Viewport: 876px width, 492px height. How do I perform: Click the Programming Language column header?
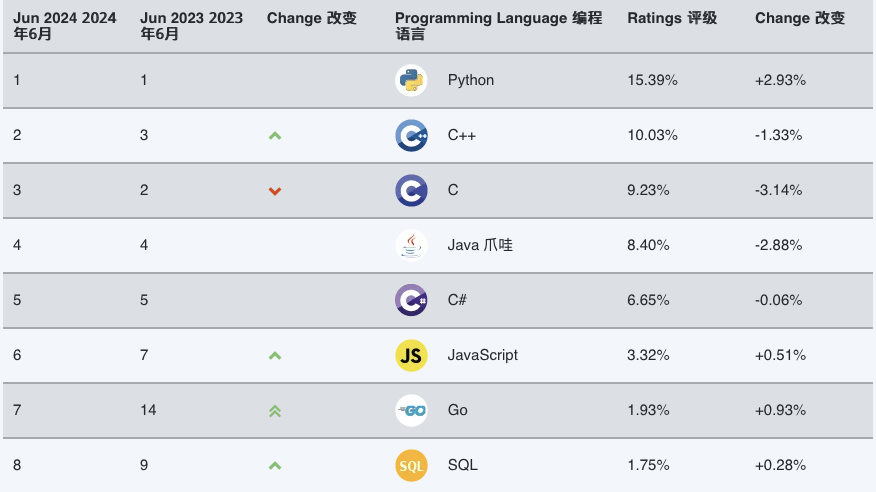coord(498,26)
